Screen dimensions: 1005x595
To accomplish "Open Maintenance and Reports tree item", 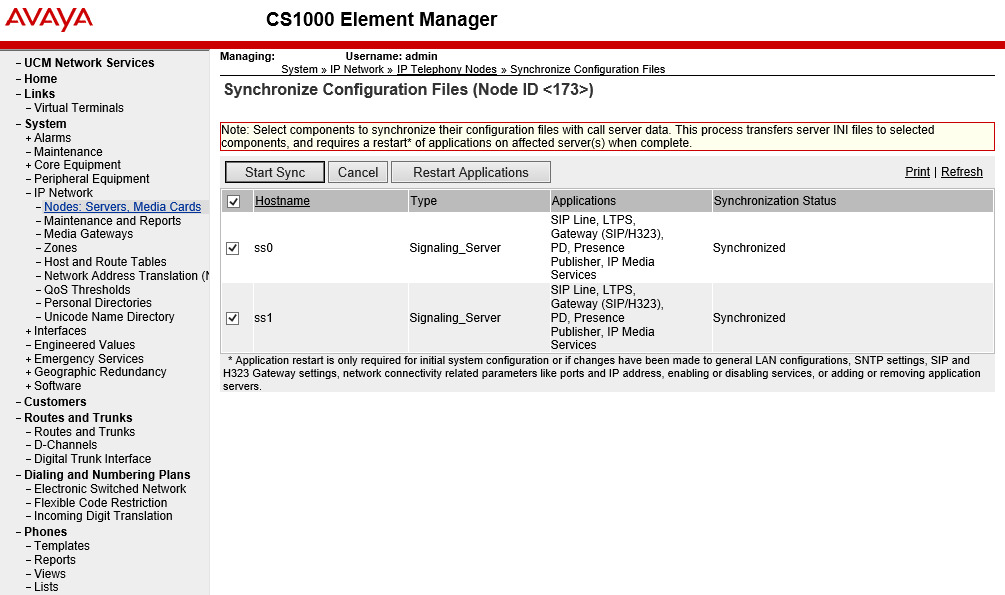I will 112,221.
